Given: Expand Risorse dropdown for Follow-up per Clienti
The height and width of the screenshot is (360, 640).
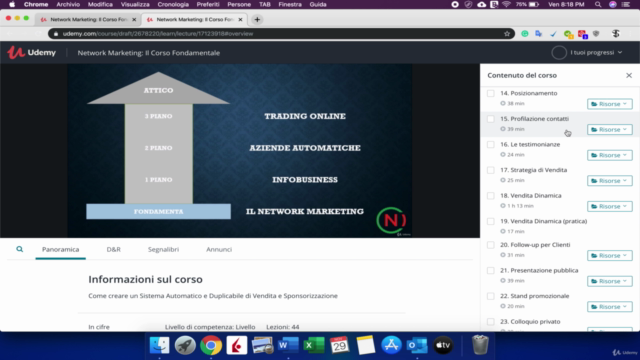Looking at the screenshot, I should tap(609, 256).
